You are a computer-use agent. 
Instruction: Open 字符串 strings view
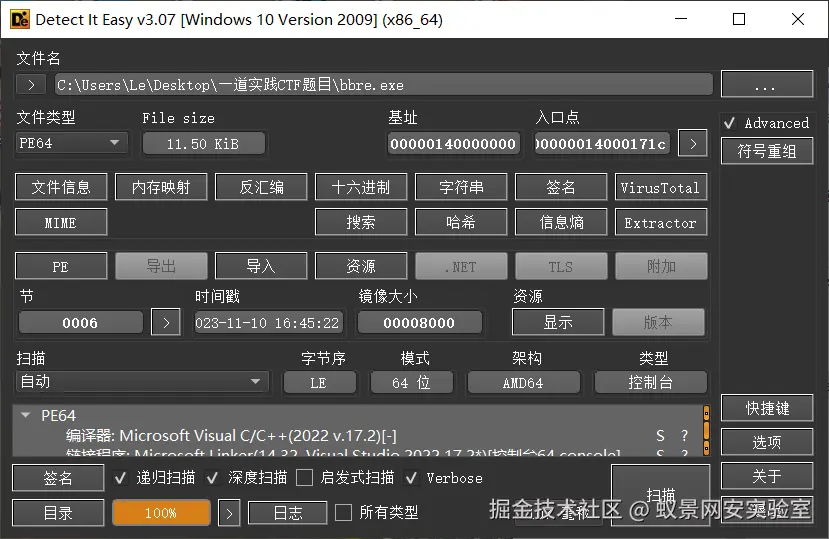point(461,187)
